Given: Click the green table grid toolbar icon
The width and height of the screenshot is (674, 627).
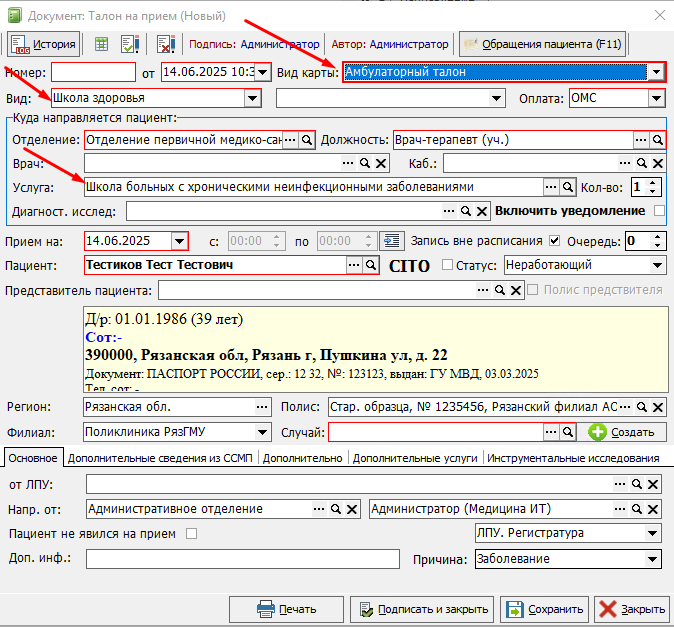Looking at the screenshot, I should coord(101,44).
